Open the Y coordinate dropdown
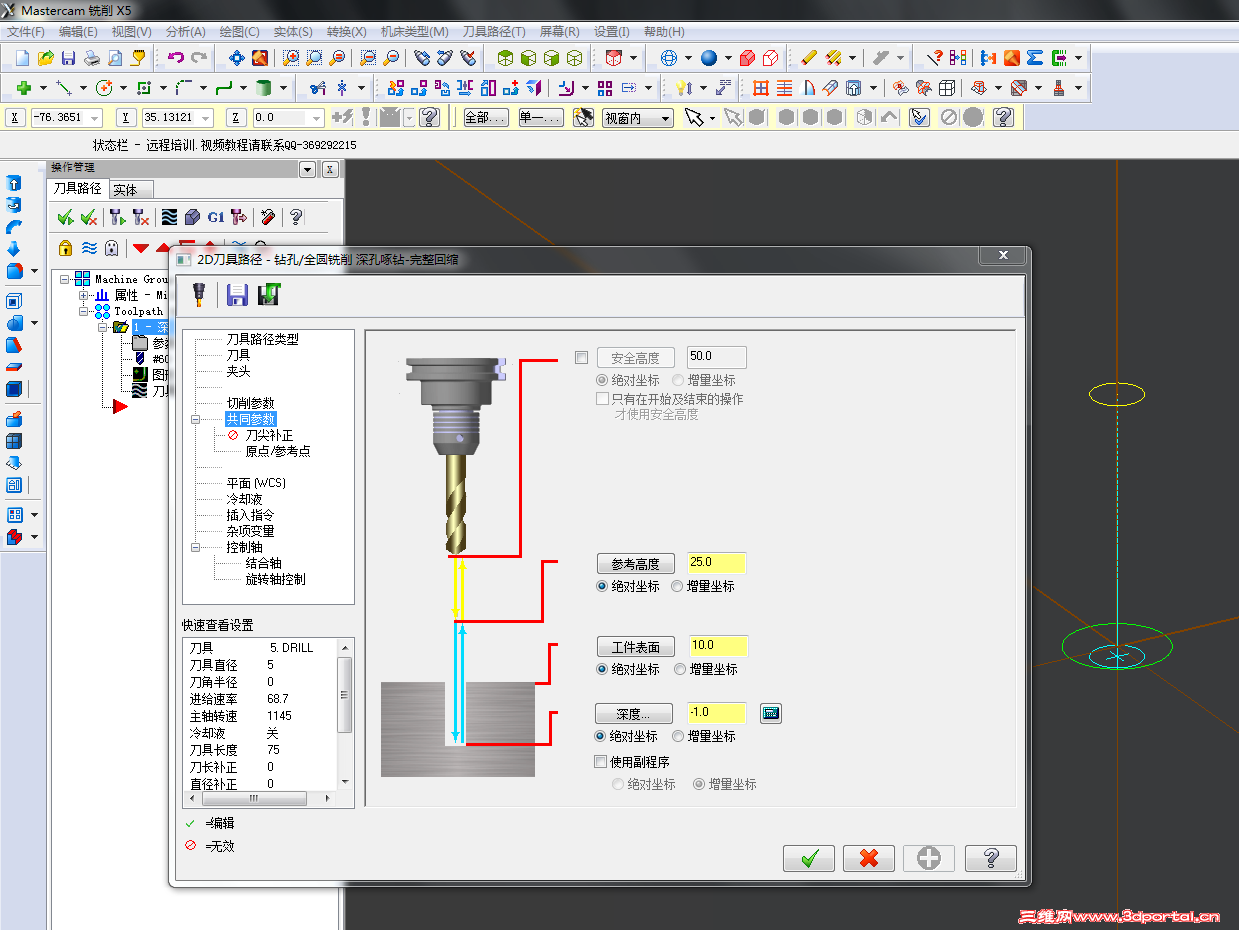This screenshot has height=930, width=1239. coord(206,118)
